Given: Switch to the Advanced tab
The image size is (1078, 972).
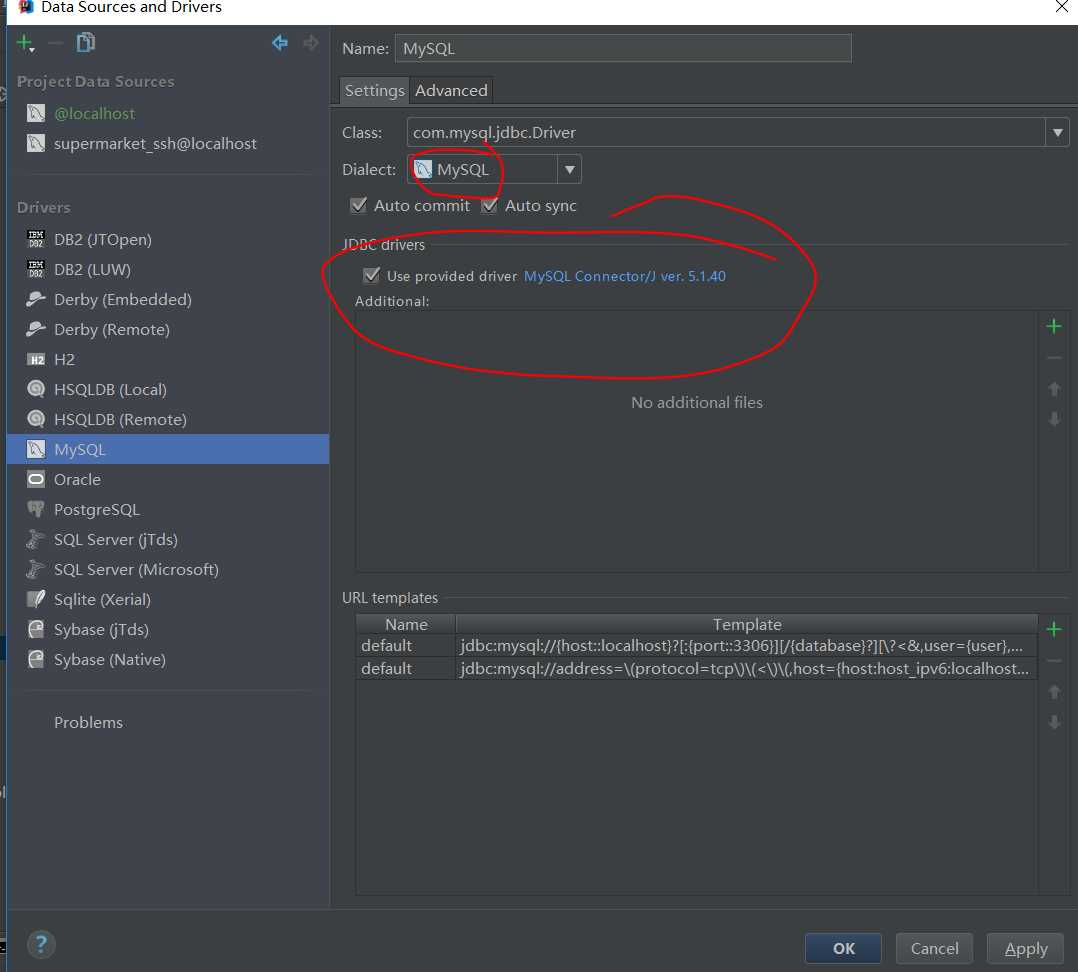Looking at the screenshot, I should pos(451,90).
